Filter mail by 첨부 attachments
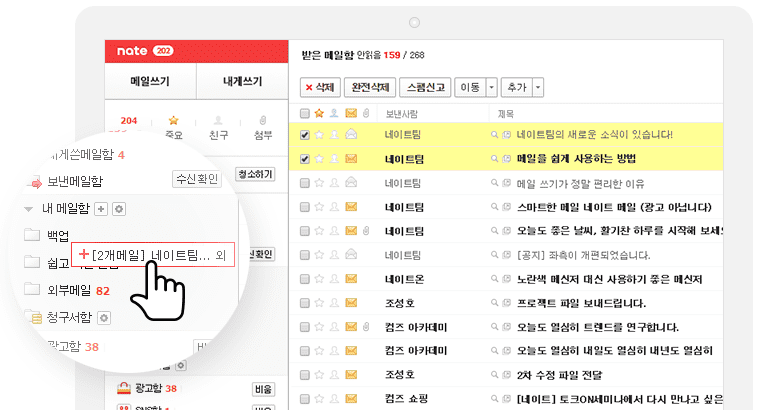 (263, 127)
